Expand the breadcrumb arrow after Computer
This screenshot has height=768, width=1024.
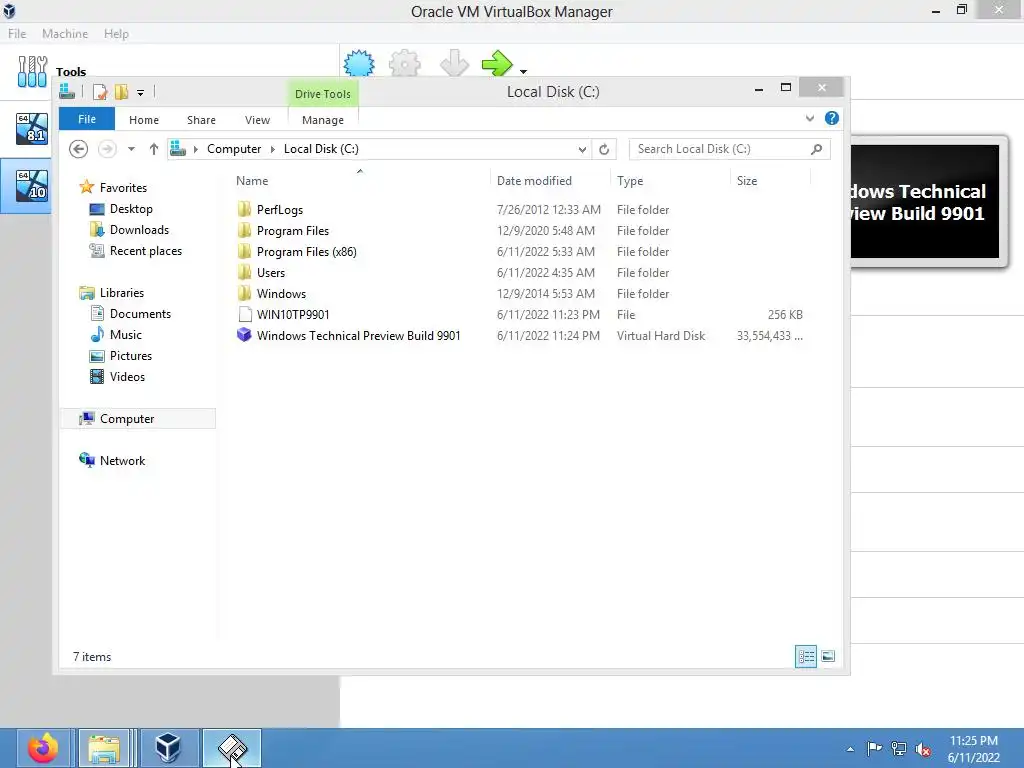(x=272, y=149)
